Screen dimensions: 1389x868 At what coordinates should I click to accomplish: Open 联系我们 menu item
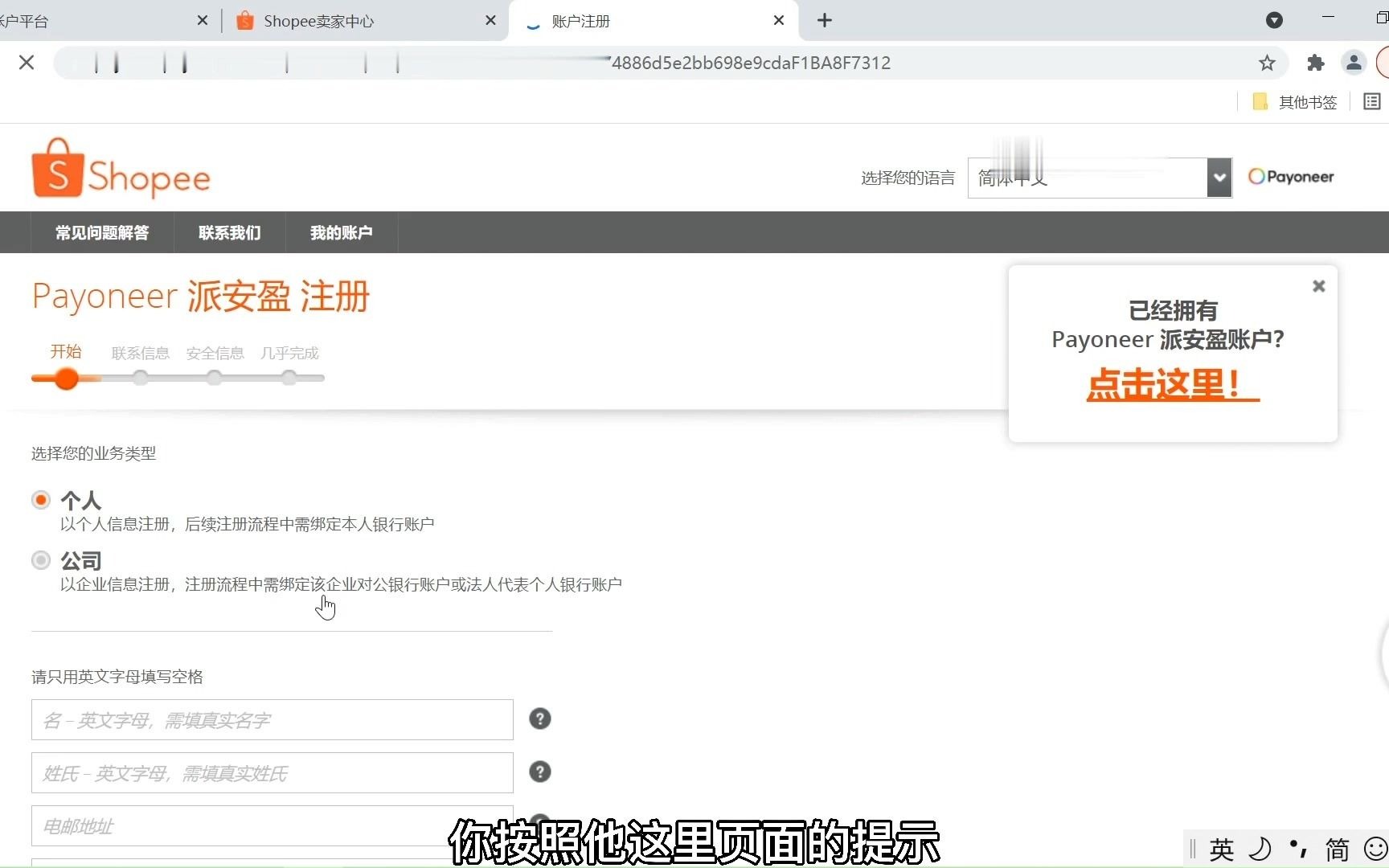(x=230, y=233)
